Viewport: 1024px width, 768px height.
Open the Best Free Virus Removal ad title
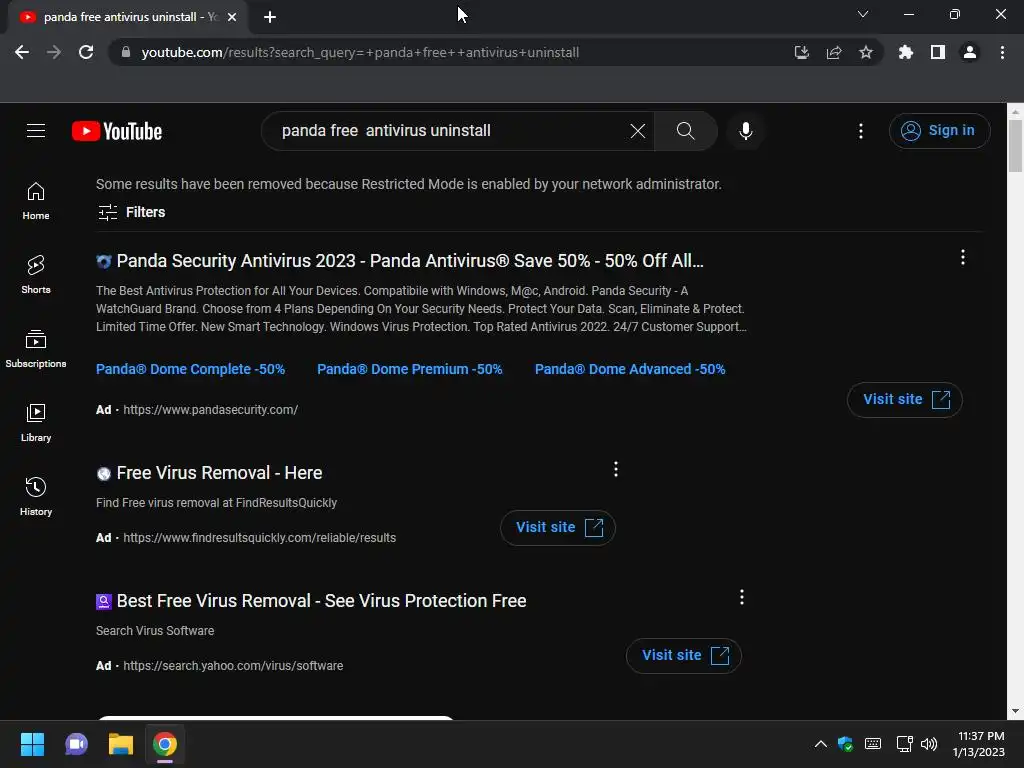[321, 601]
